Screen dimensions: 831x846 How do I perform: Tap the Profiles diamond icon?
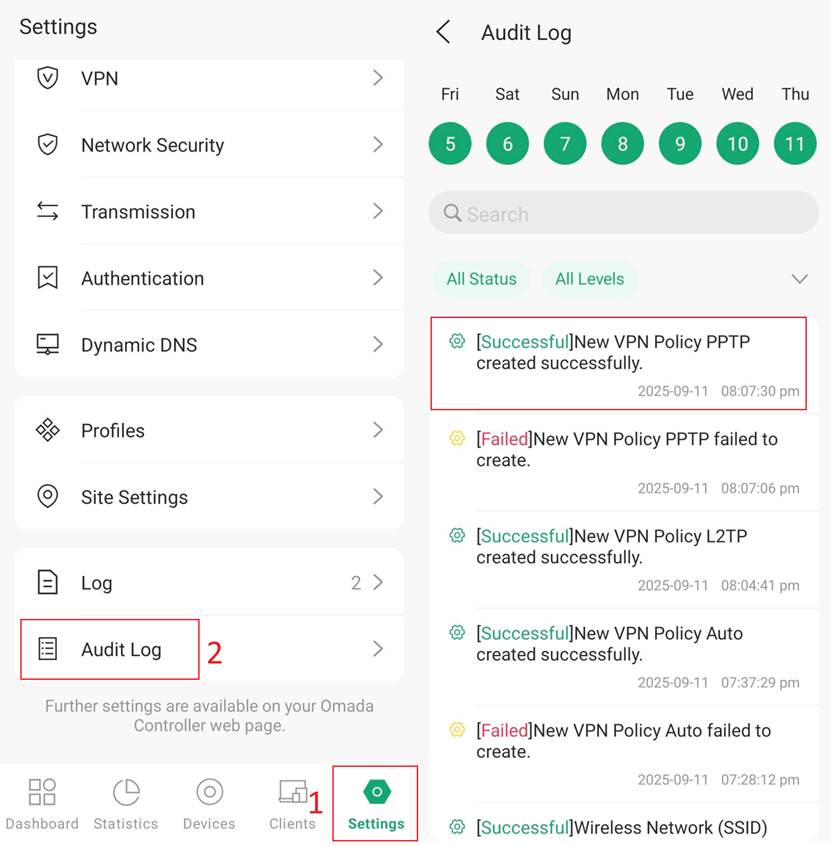[x=47, y=431]
